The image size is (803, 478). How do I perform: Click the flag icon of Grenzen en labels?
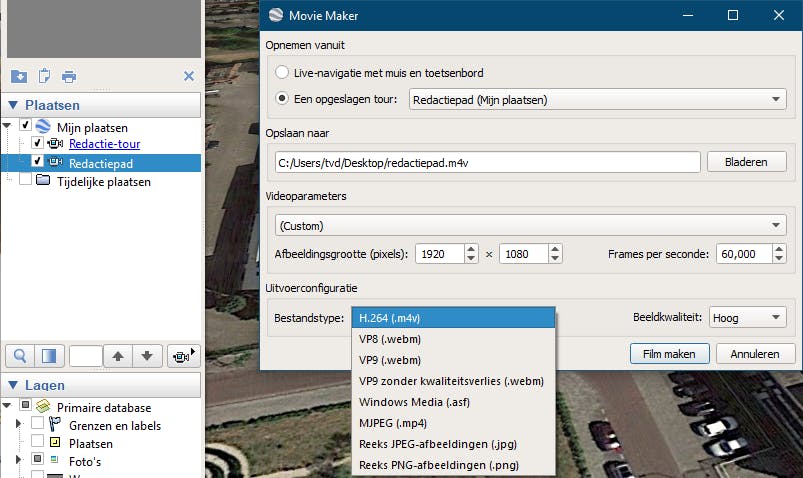click(x=54, y=424)
